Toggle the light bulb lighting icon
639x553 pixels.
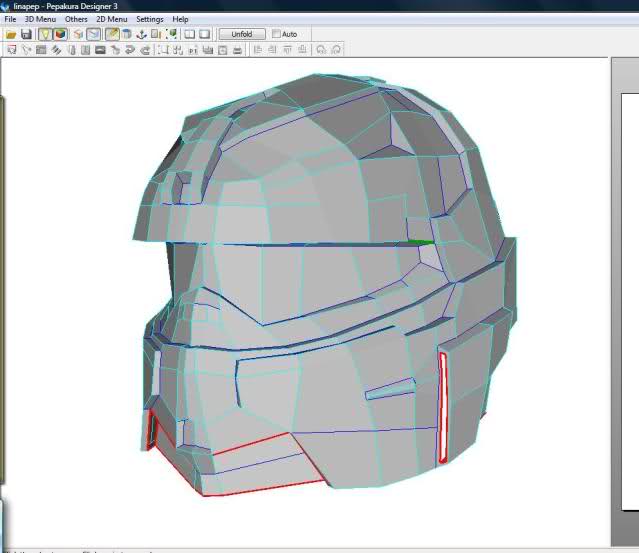[46, 34]
